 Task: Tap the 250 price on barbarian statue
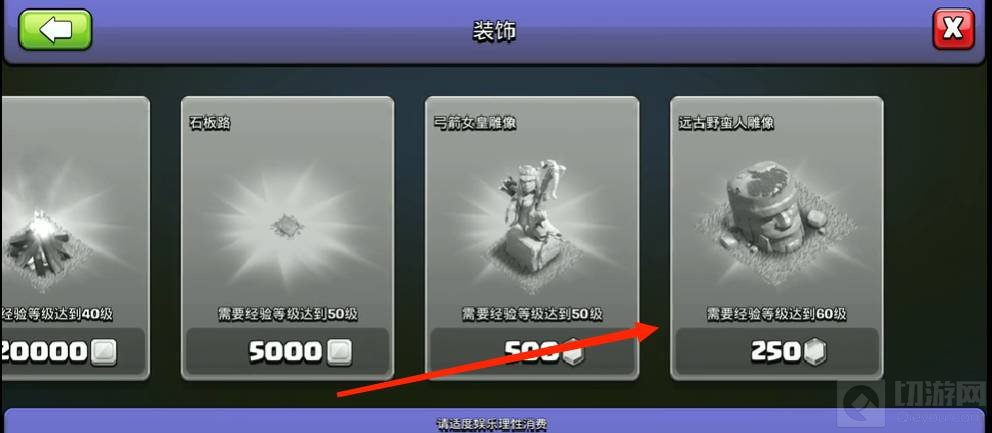777,352
